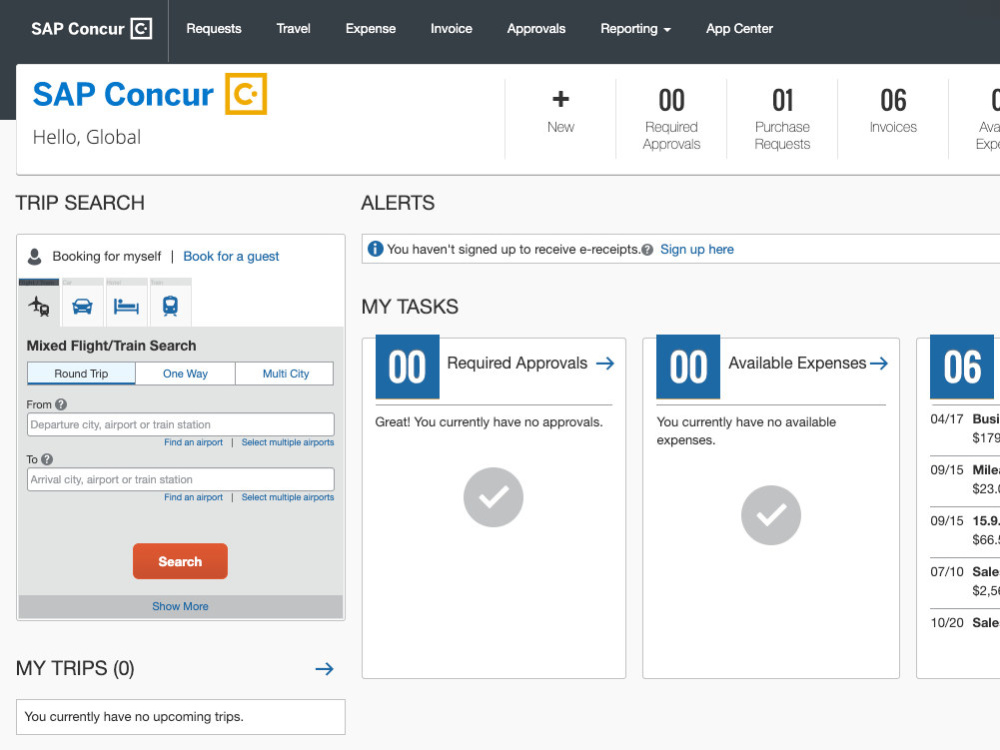Click the 07/10 Sale task row
This screenshot has height=750, width=1000.
[965, 582]
